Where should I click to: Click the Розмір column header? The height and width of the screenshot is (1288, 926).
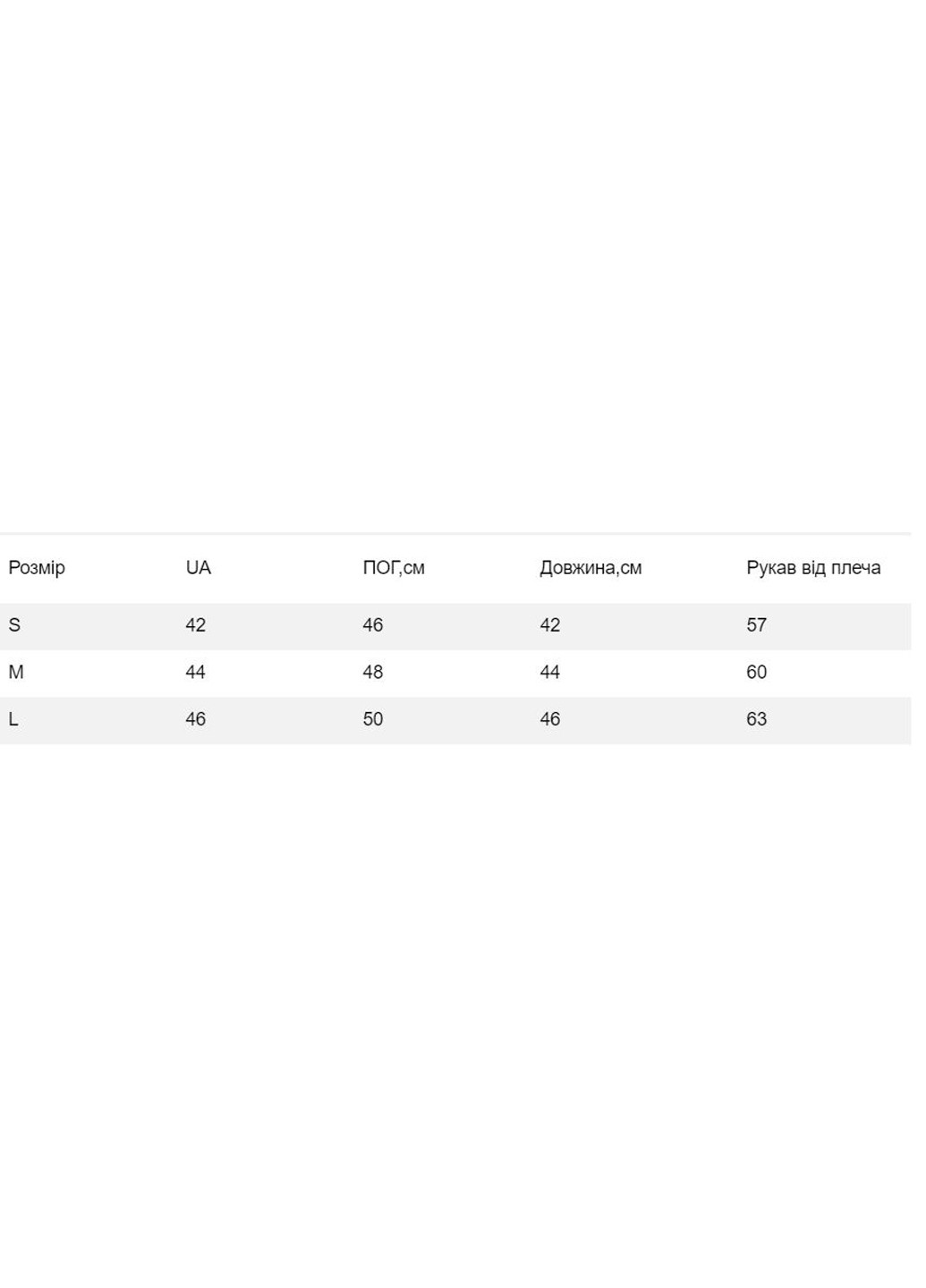37,568
